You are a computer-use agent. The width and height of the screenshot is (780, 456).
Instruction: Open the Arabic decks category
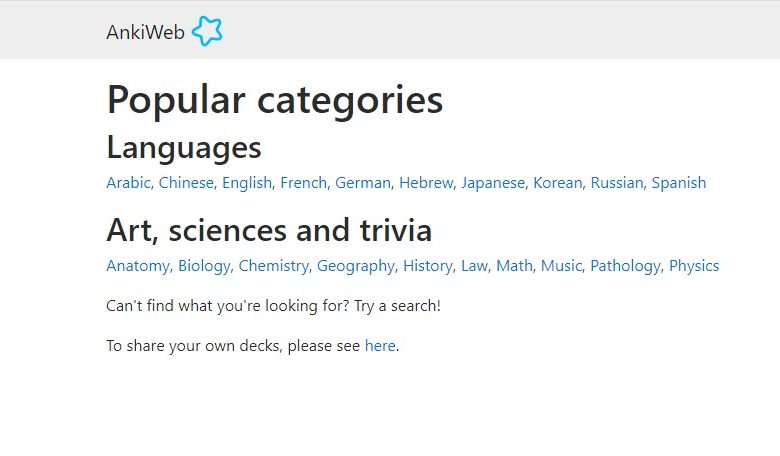point(128,182)
